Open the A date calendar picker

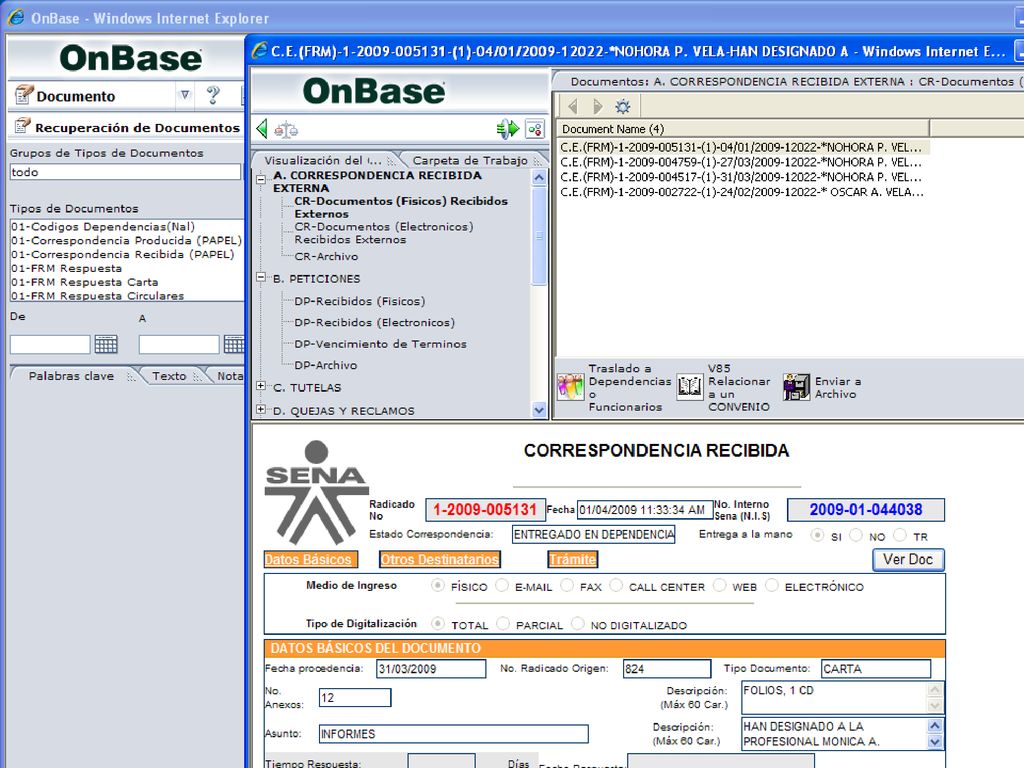point(234,344)
